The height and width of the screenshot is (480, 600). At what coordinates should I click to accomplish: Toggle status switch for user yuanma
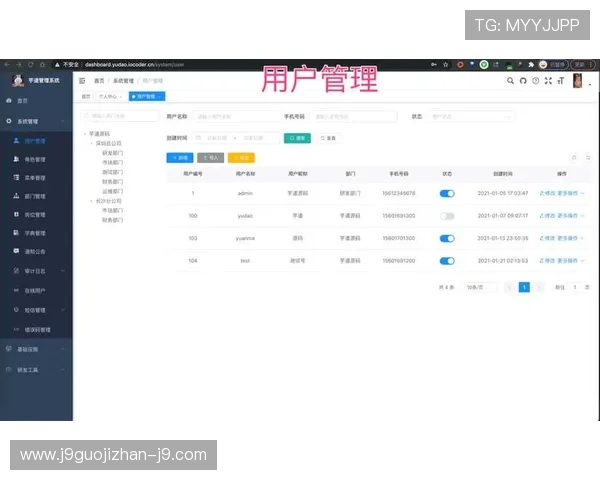(447, 238)
